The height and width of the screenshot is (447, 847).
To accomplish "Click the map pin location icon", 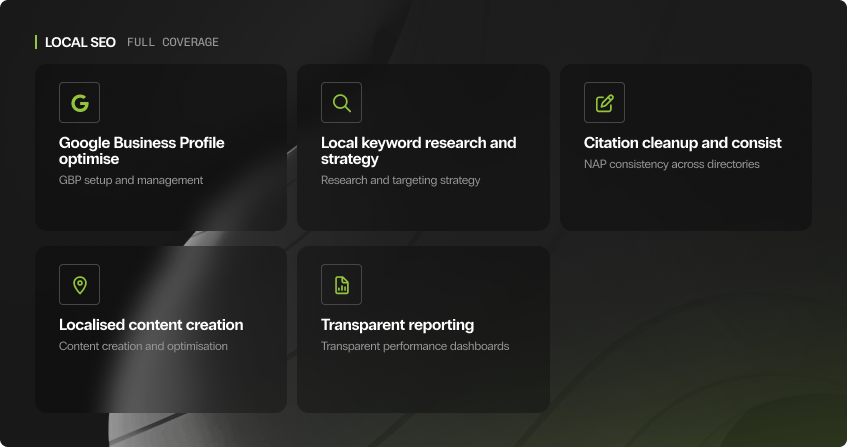I will [x=79, y=285].
